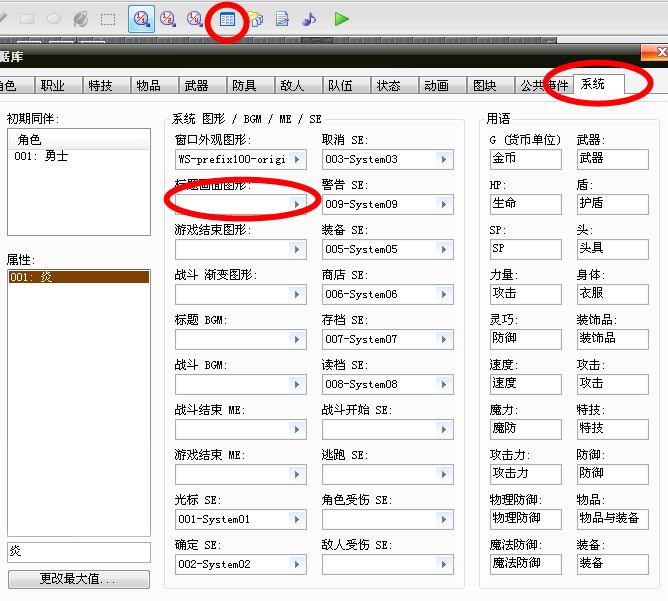Click the 身体 term field 衣服
Image resolution: width=668 pixels, height=601 pixels.
[613, 294]
